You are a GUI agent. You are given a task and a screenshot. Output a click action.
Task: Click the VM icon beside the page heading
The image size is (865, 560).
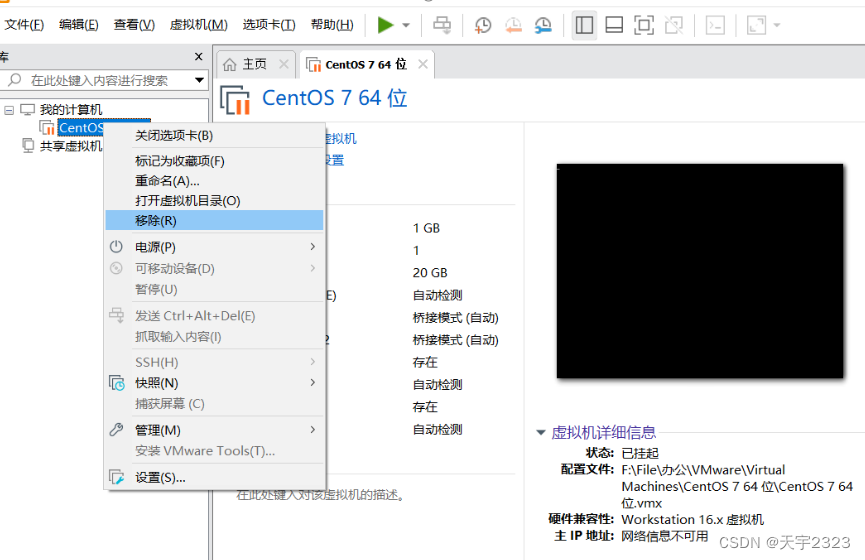pos(235,100)
